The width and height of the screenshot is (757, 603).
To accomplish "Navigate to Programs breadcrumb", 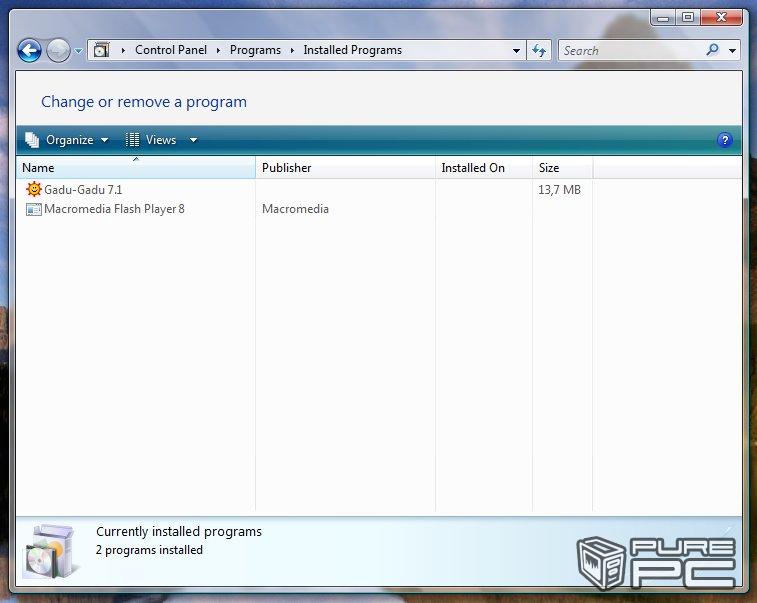I will tap(255, 50).
